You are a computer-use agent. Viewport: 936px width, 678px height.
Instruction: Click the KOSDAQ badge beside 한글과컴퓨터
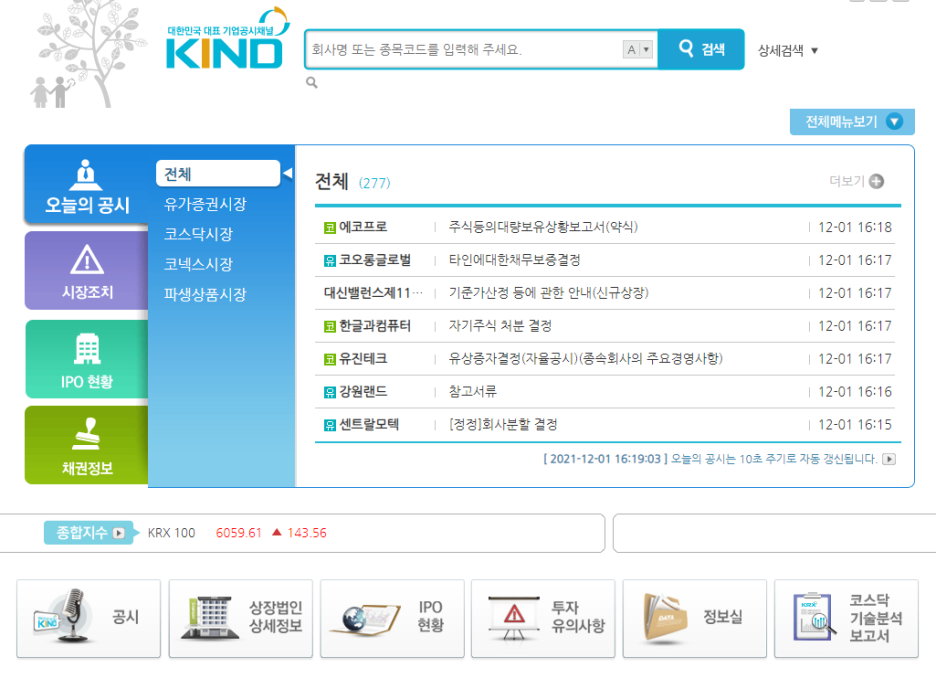tap(330, 326)
